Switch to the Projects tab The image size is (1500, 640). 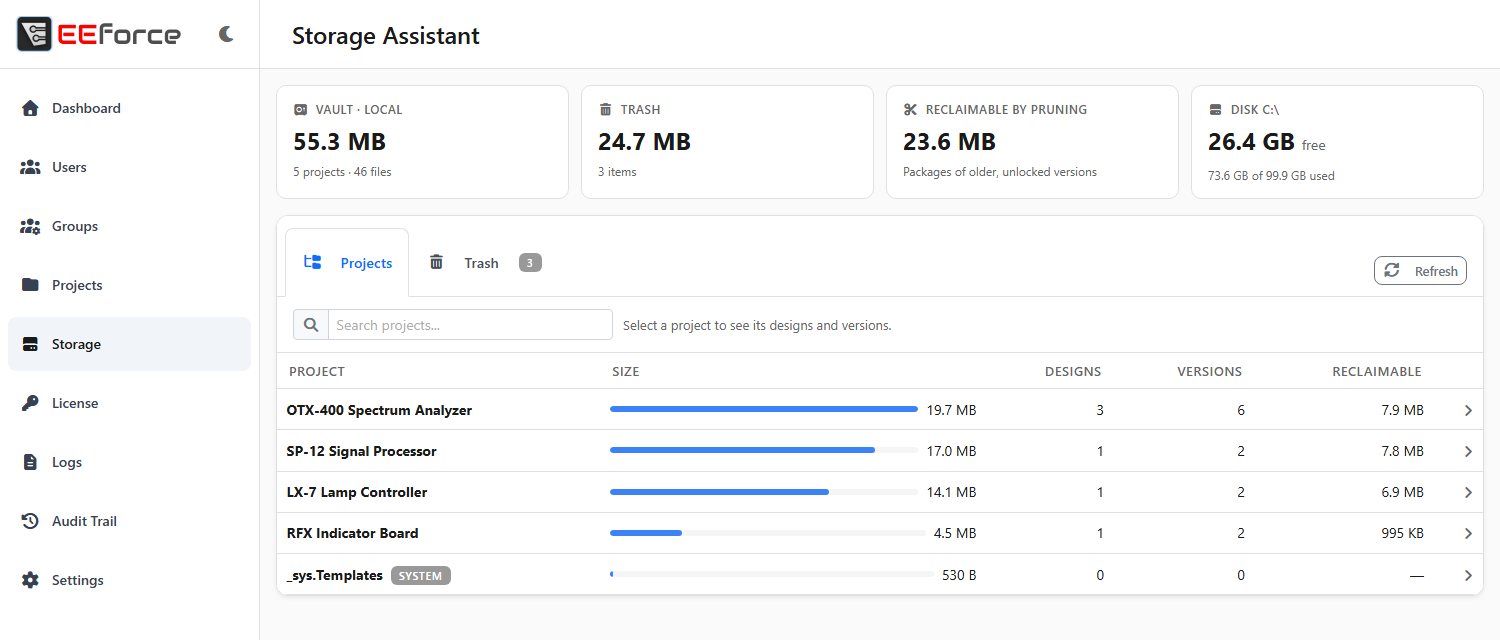click(x=347, y=263)
